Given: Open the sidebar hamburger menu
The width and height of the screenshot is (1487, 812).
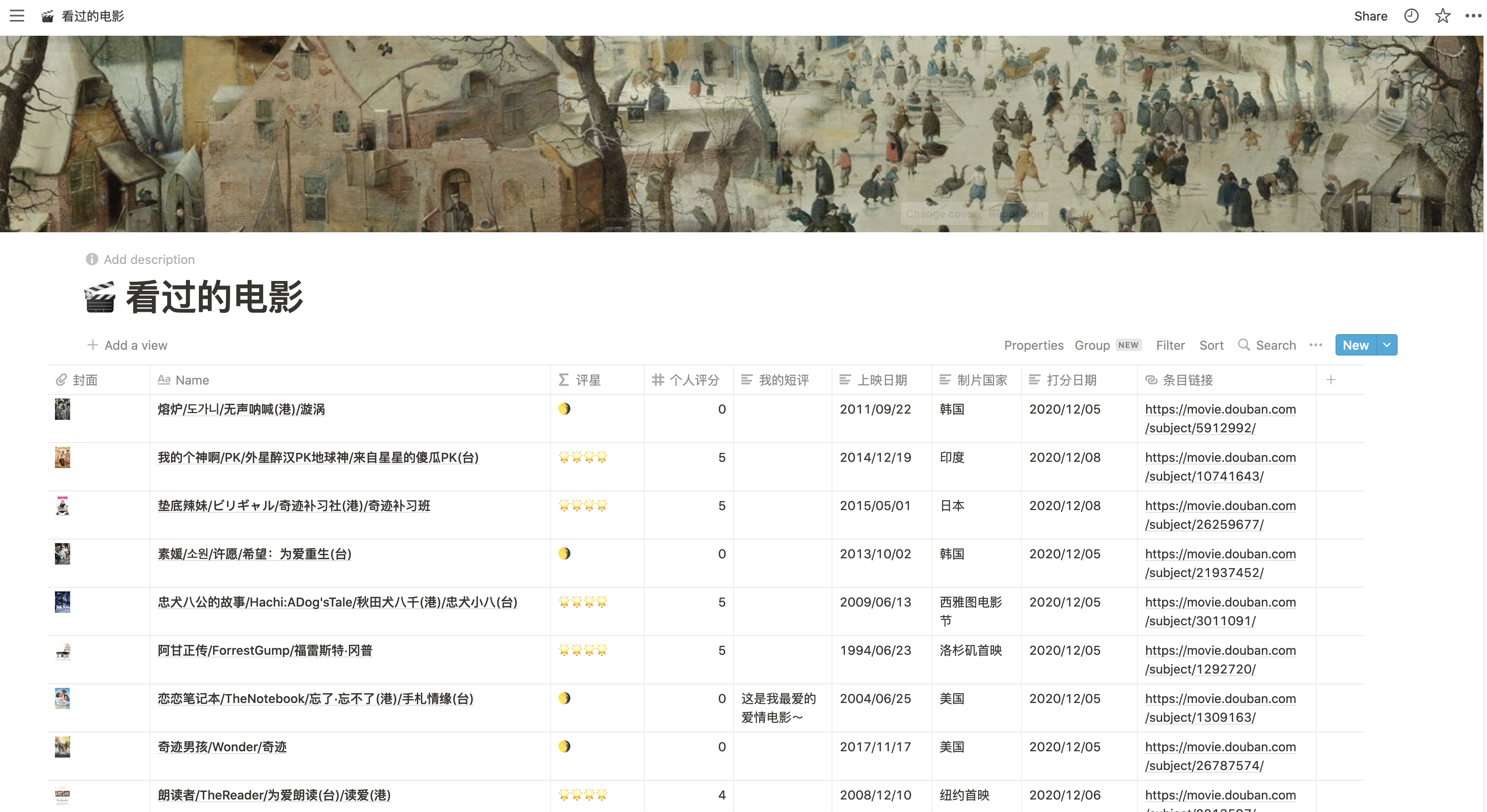Looking at the screenshot, I should (x=17, y=16).
